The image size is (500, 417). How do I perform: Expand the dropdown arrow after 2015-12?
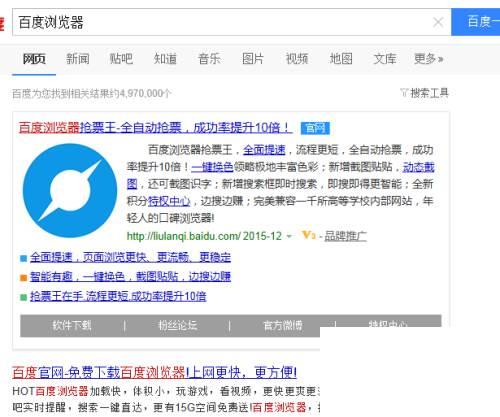point(289,236)
